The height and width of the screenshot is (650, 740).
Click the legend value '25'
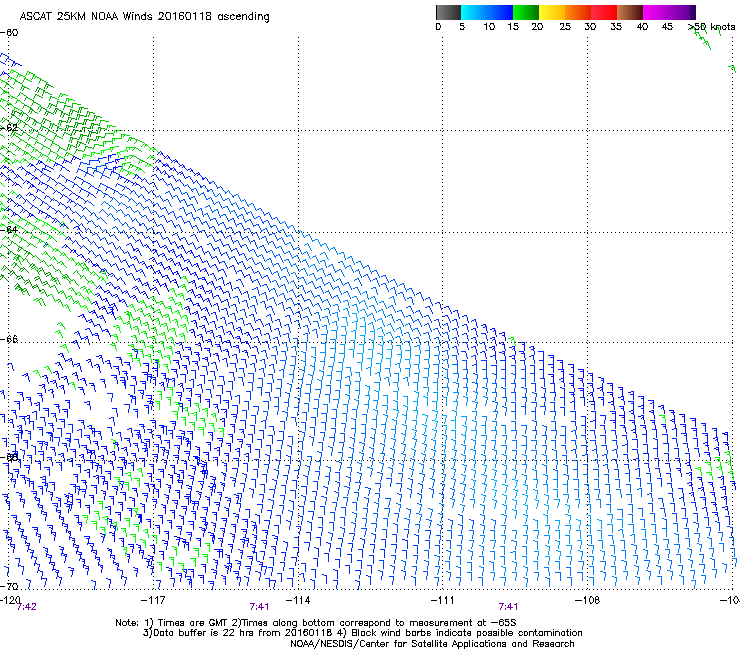coord(565,27)
